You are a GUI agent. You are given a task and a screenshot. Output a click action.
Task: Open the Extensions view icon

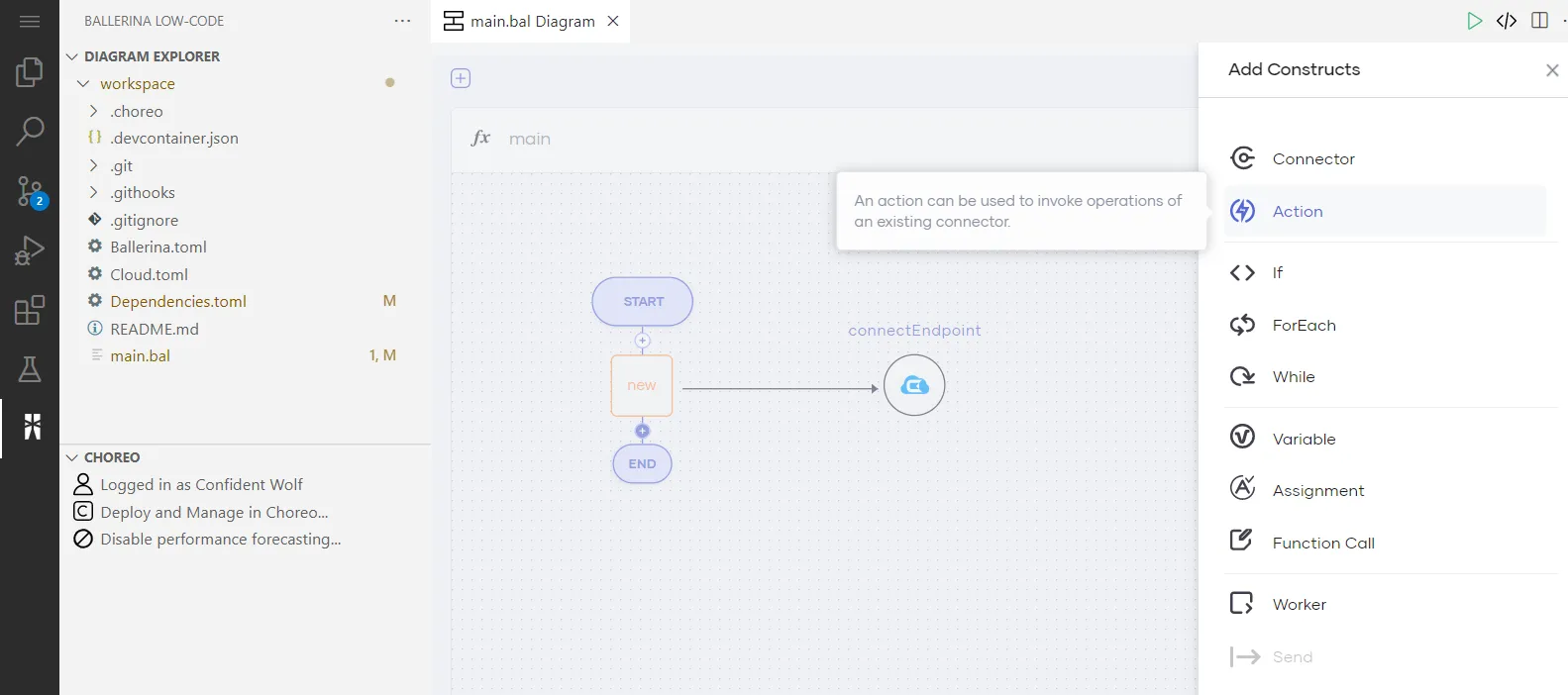click(30, 310)
